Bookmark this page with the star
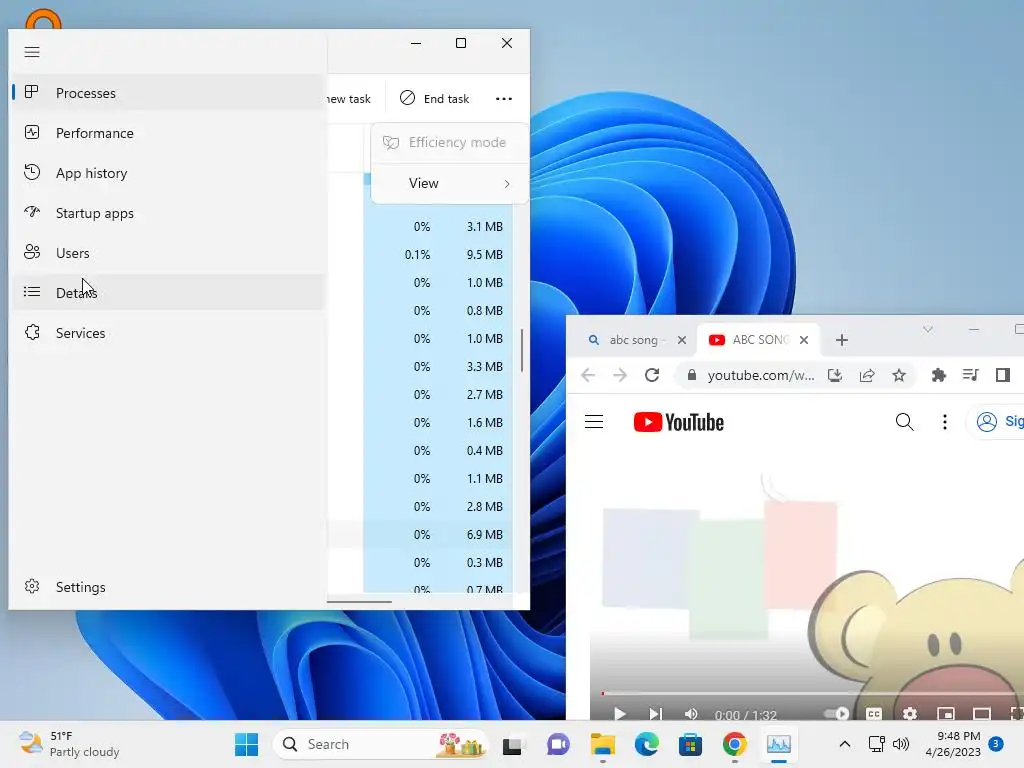The width and height of the screenshot is (1024, 768). pyautogui.click(x=899, y=376)
